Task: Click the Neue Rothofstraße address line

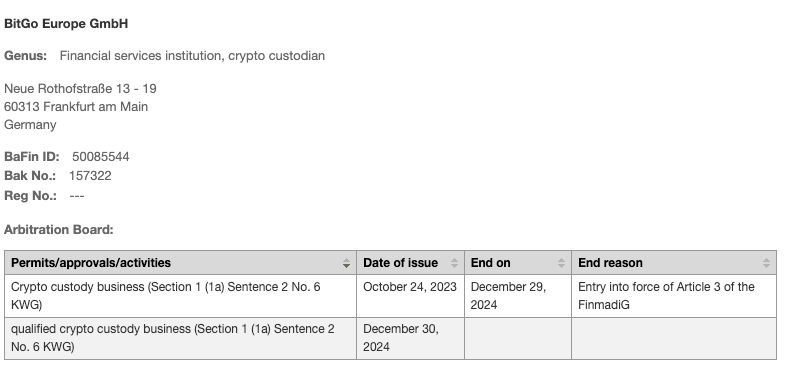Action: (80, 89)
